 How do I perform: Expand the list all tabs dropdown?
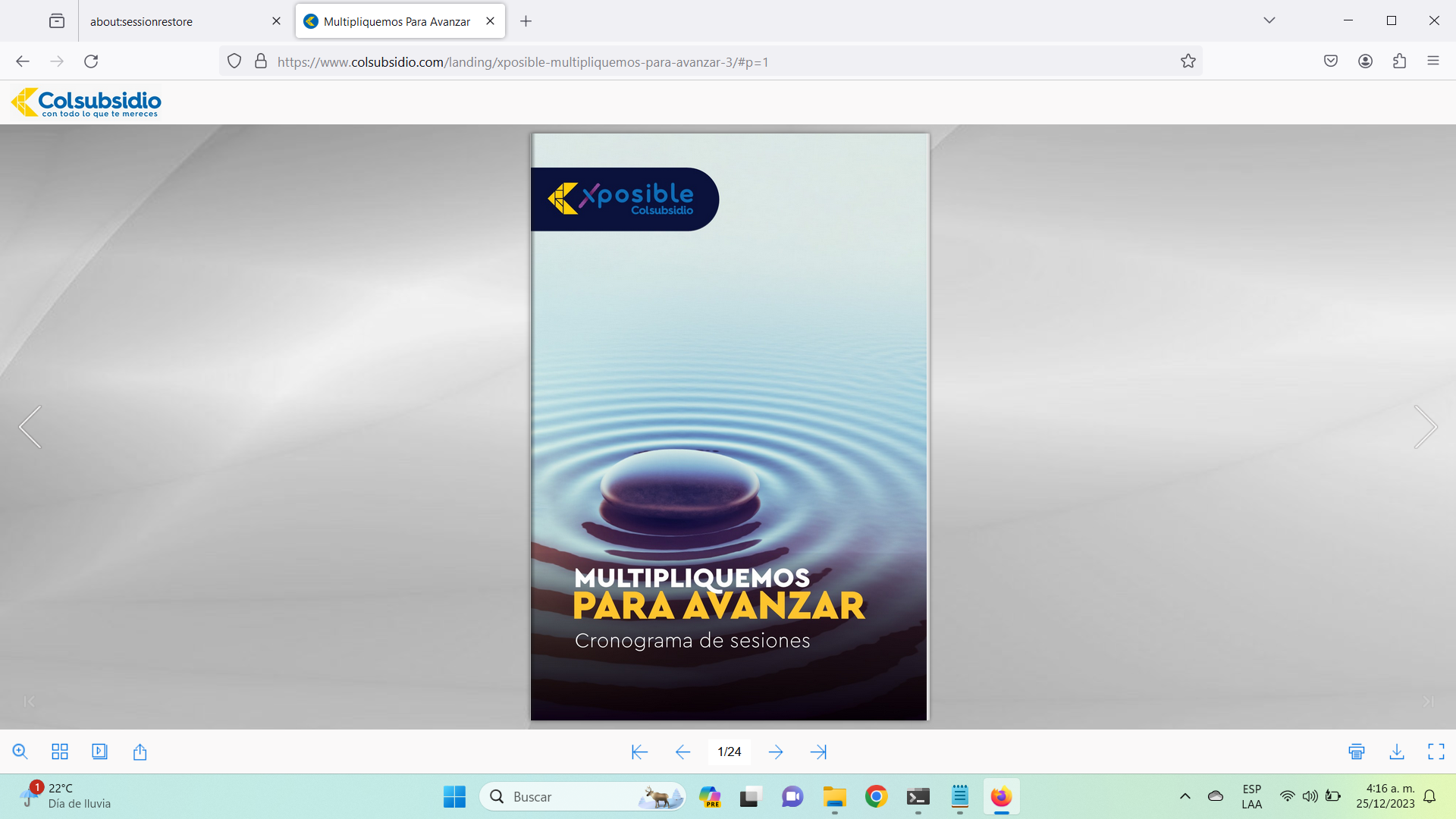coord(1269,20)
